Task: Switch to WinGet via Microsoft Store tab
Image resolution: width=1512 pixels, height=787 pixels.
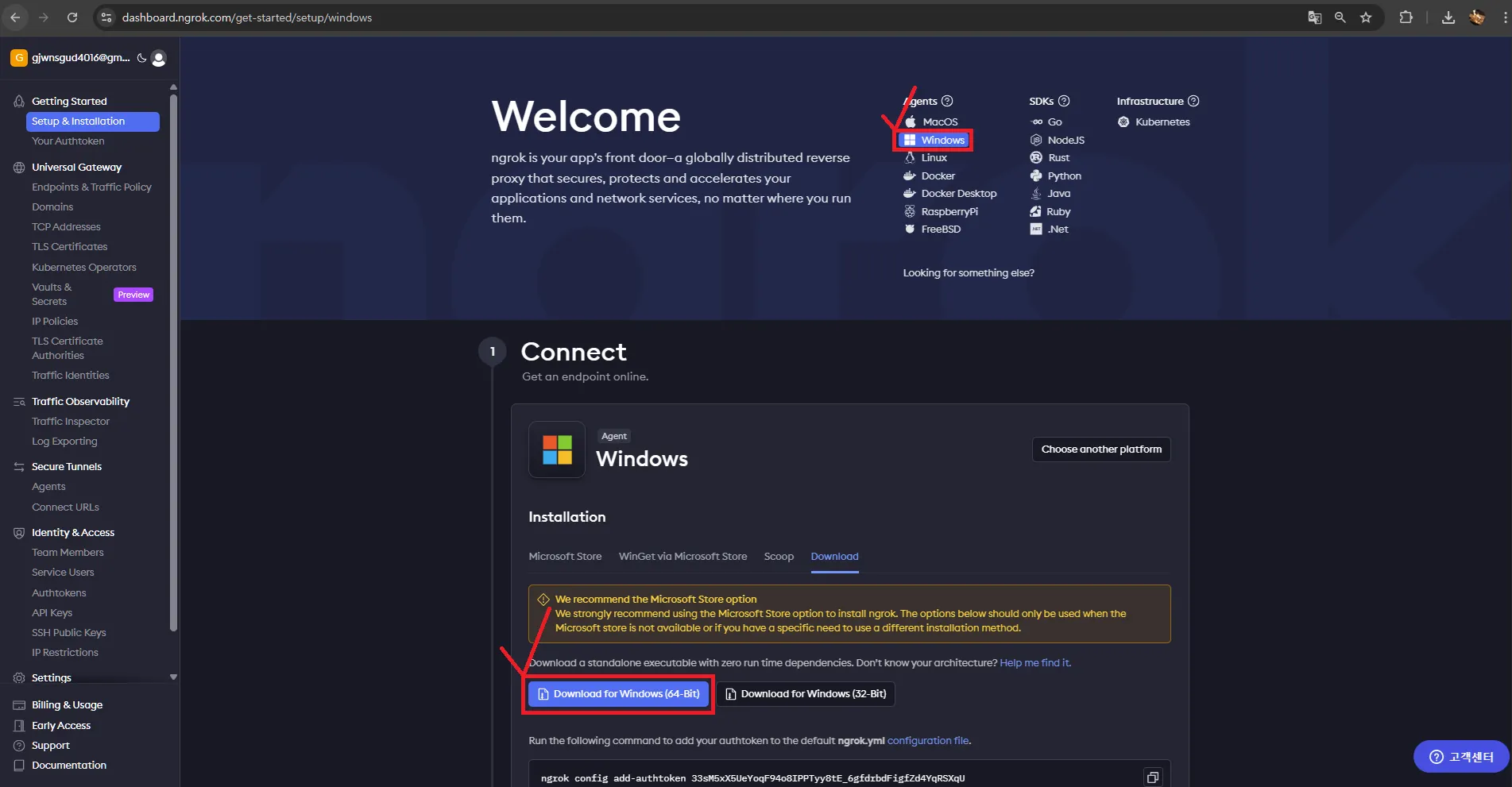Action: (683, 556)
